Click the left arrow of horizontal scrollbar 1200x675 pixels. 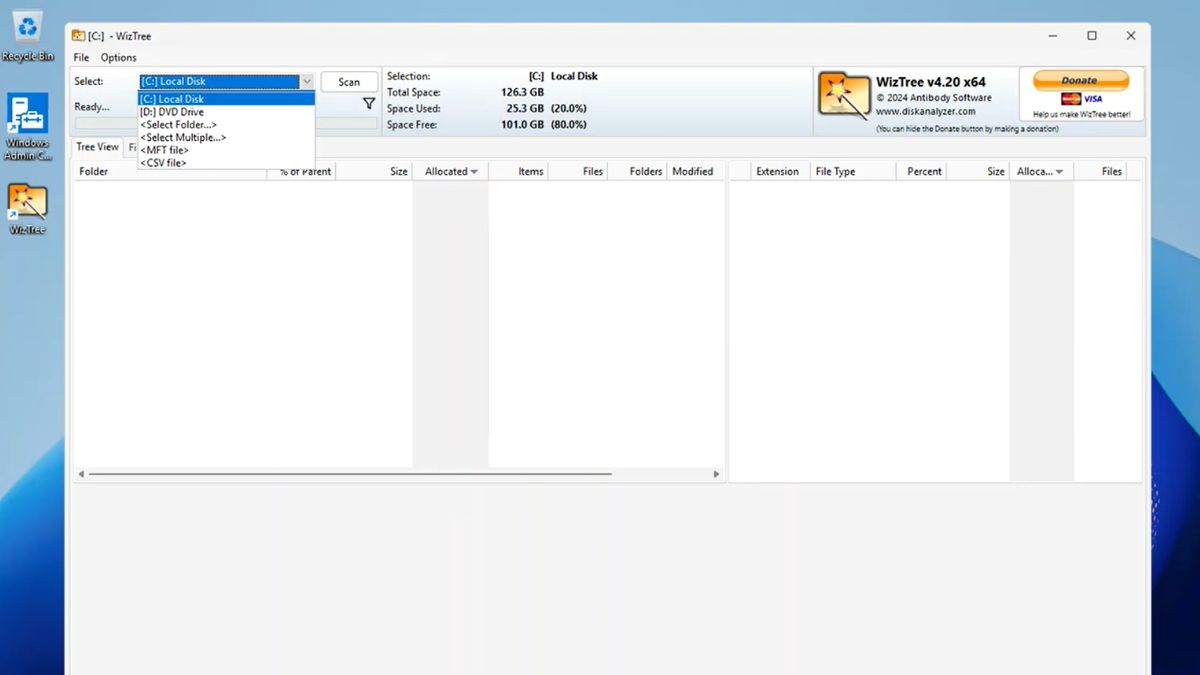pos(81,474)
